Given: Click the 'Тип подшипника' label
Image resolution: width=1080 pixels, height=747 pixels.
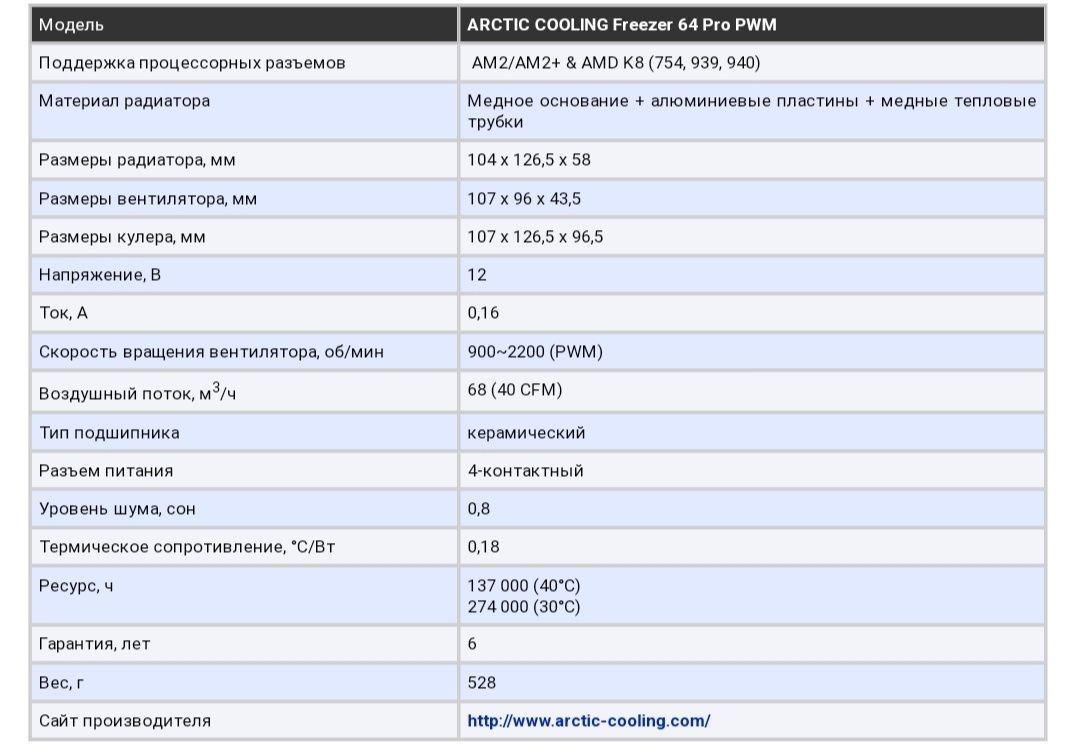Looking at the screenshot, I should tap(109, 433).
